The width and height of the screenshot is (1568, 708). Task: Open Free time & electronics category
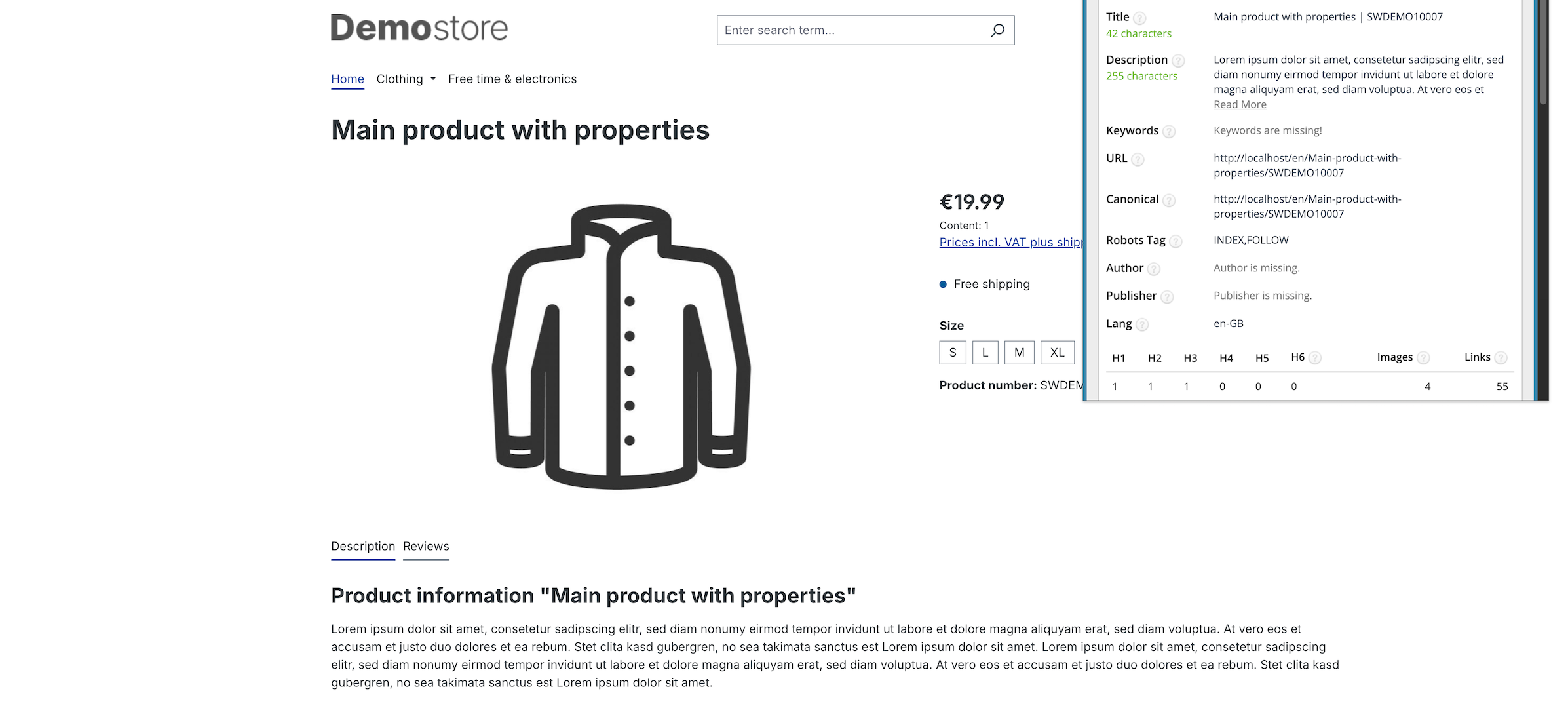512,79
